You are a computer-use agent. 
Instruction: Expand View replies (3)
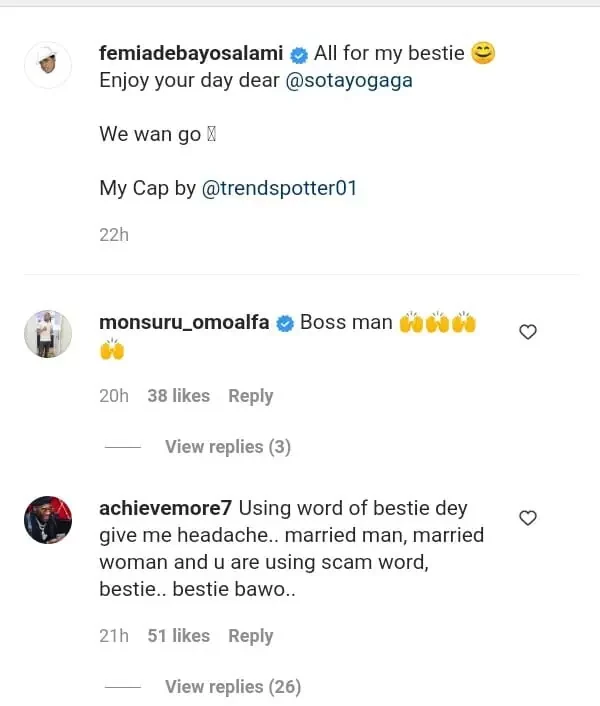point(227,447)
